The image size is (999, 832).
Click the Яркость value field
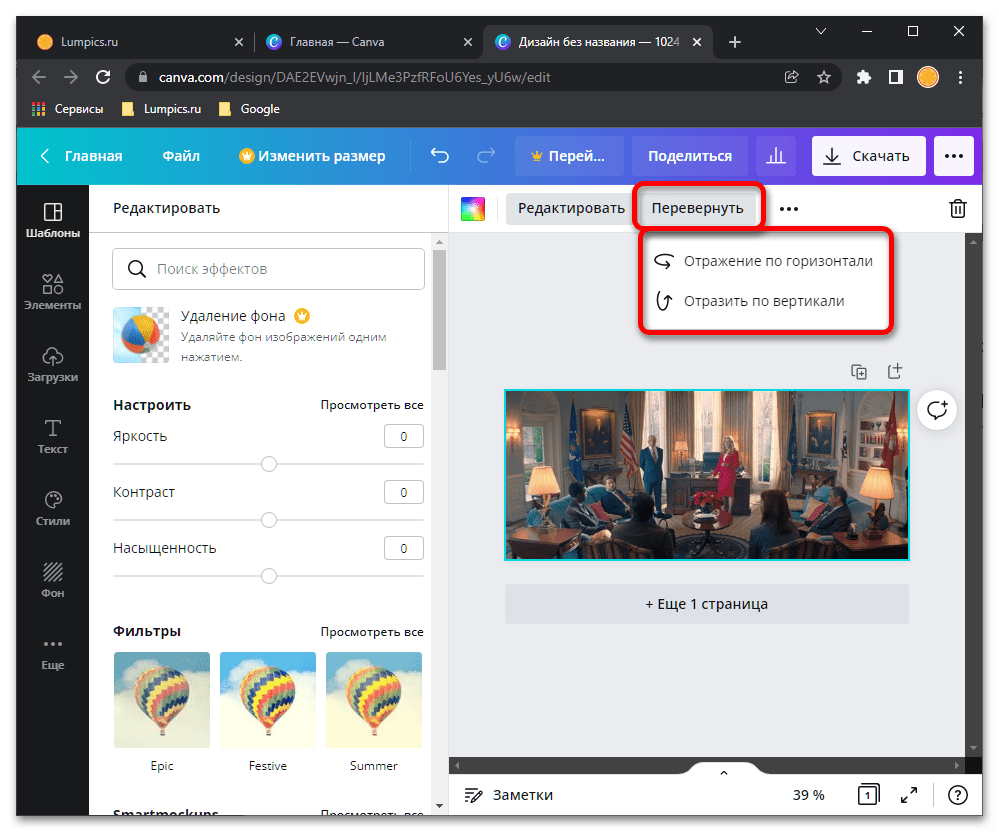pos(403,436)
